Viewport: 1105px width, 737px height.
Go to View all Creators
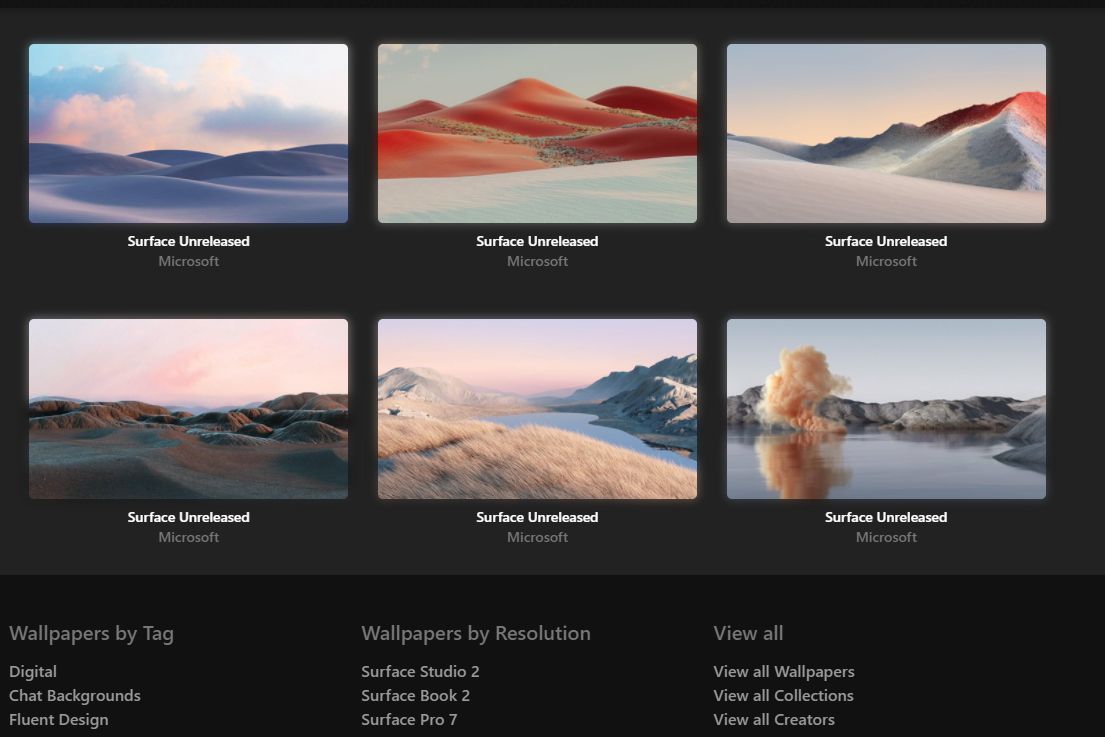pos(774,720)
